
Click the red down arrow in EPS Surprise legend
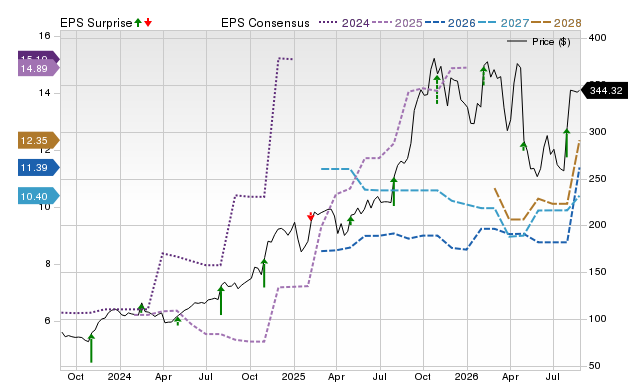coord(148,22)
